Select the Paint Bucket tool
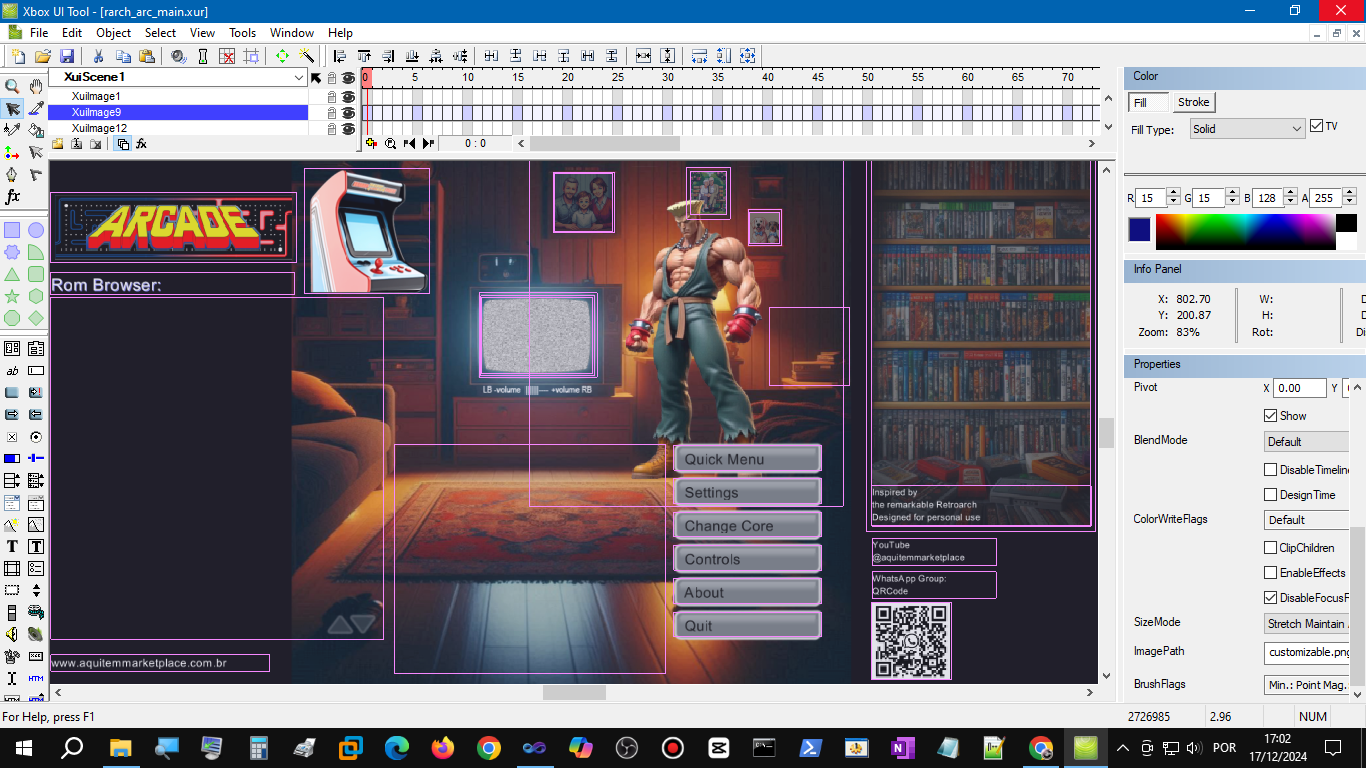 point(36,130)
